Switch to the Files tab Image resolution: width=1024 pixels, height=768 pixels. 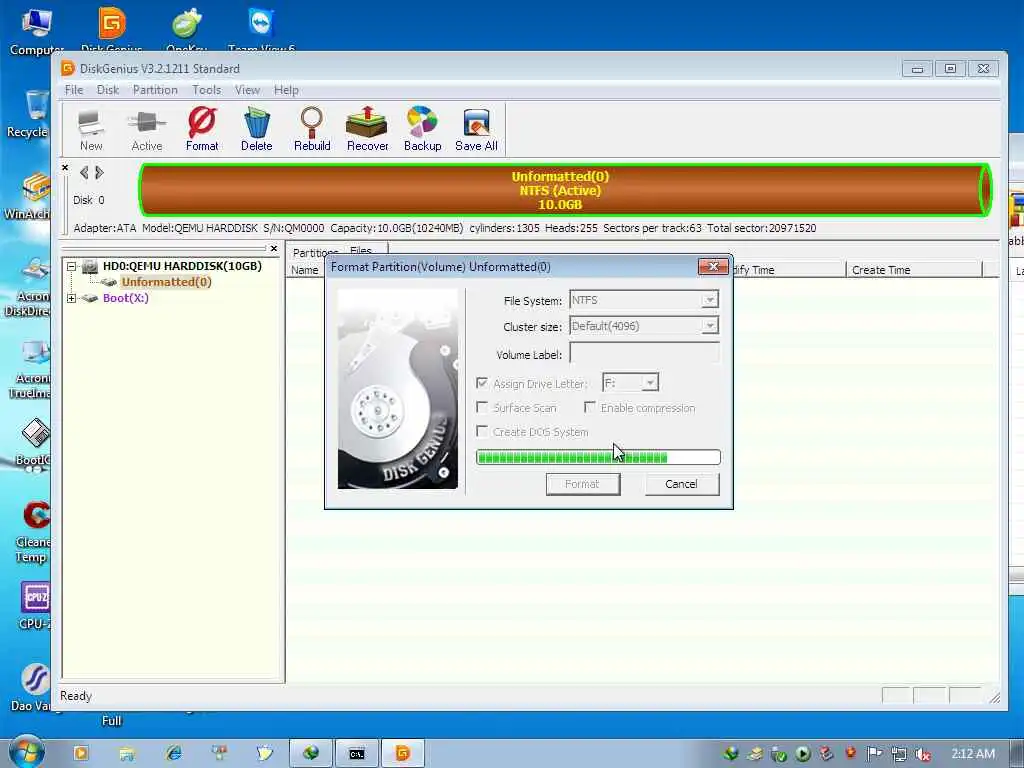[x=361, y=250]
